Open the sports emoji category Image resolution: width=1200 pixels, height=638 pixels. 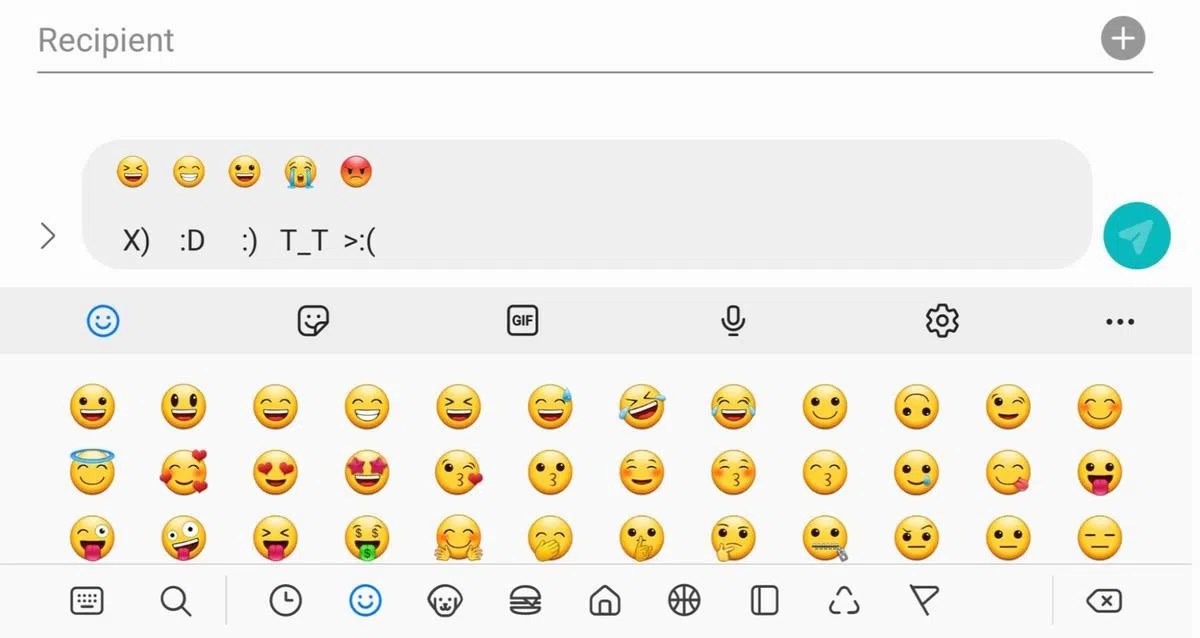(x=684, y=600)
